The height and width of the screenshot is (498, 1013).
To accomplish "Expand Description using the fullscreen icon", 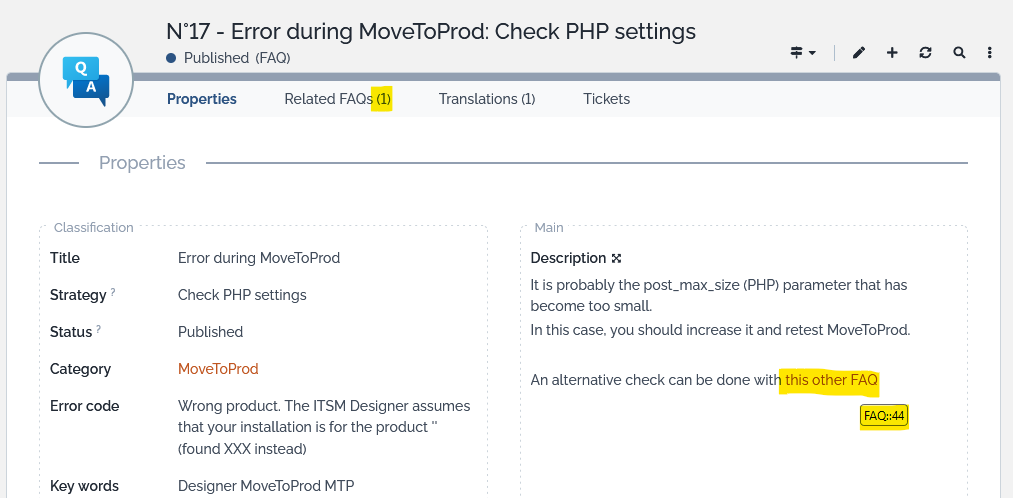I will (617, 258).
